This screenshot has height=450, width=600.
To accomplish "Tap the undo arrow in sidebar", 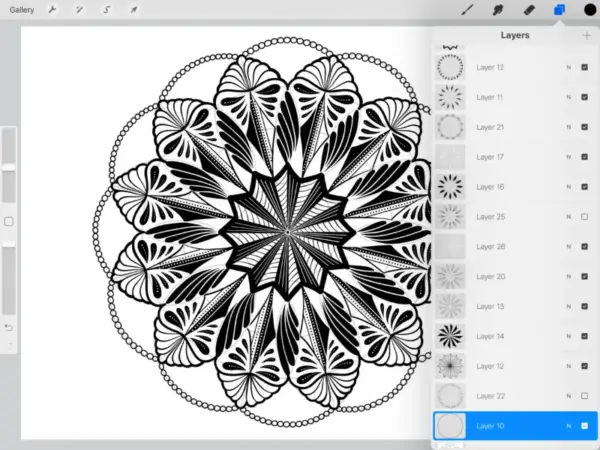I will 9,328.
